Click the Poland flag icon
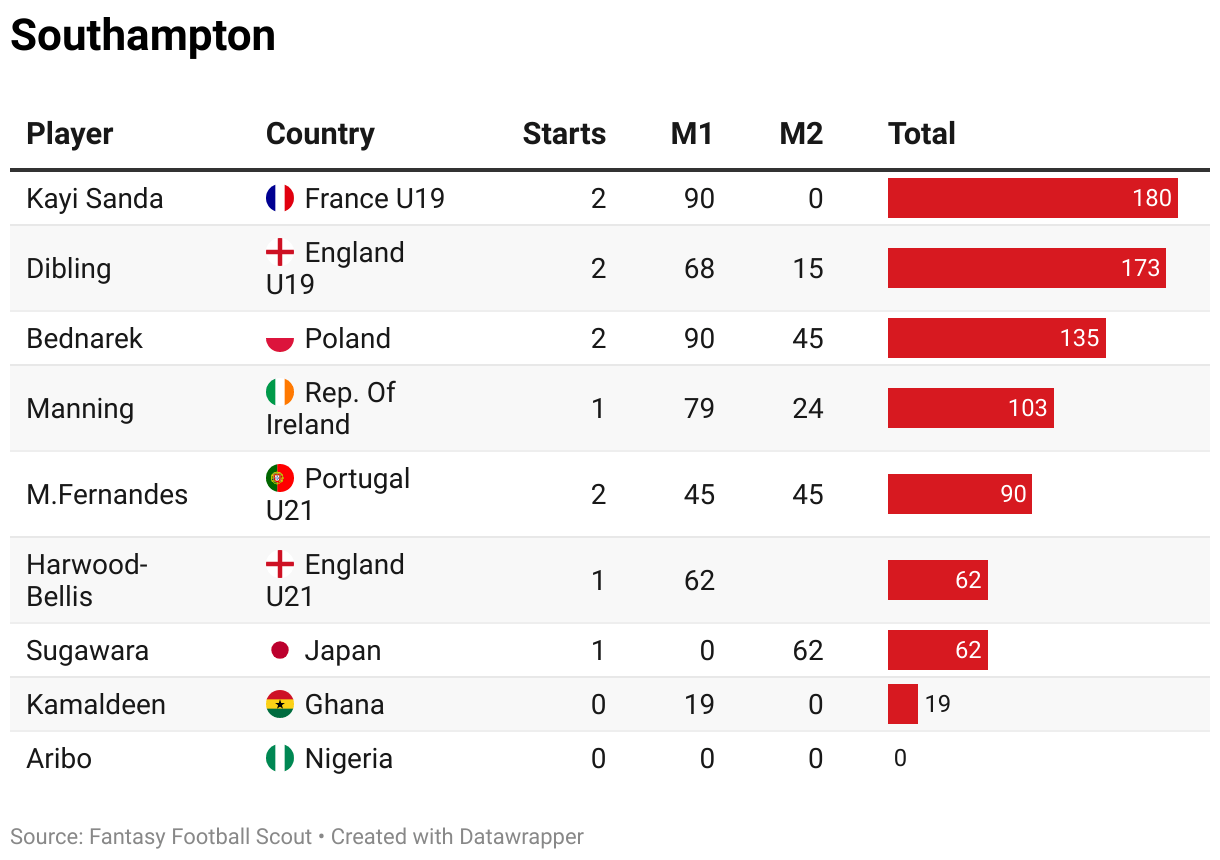 (280, 339)
